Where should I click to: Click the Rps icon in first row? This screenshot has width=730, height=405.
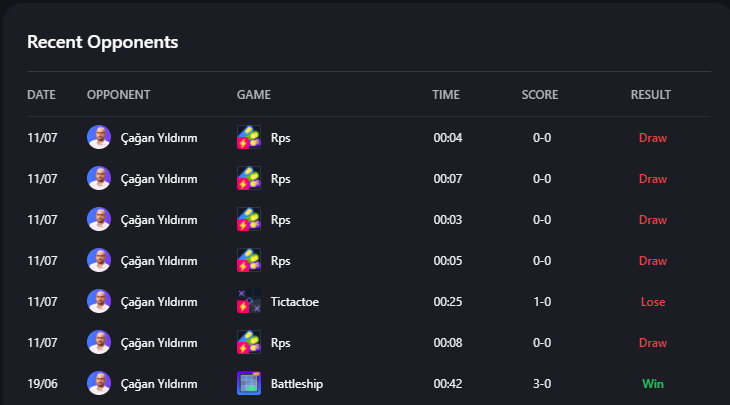click(249, 137)
